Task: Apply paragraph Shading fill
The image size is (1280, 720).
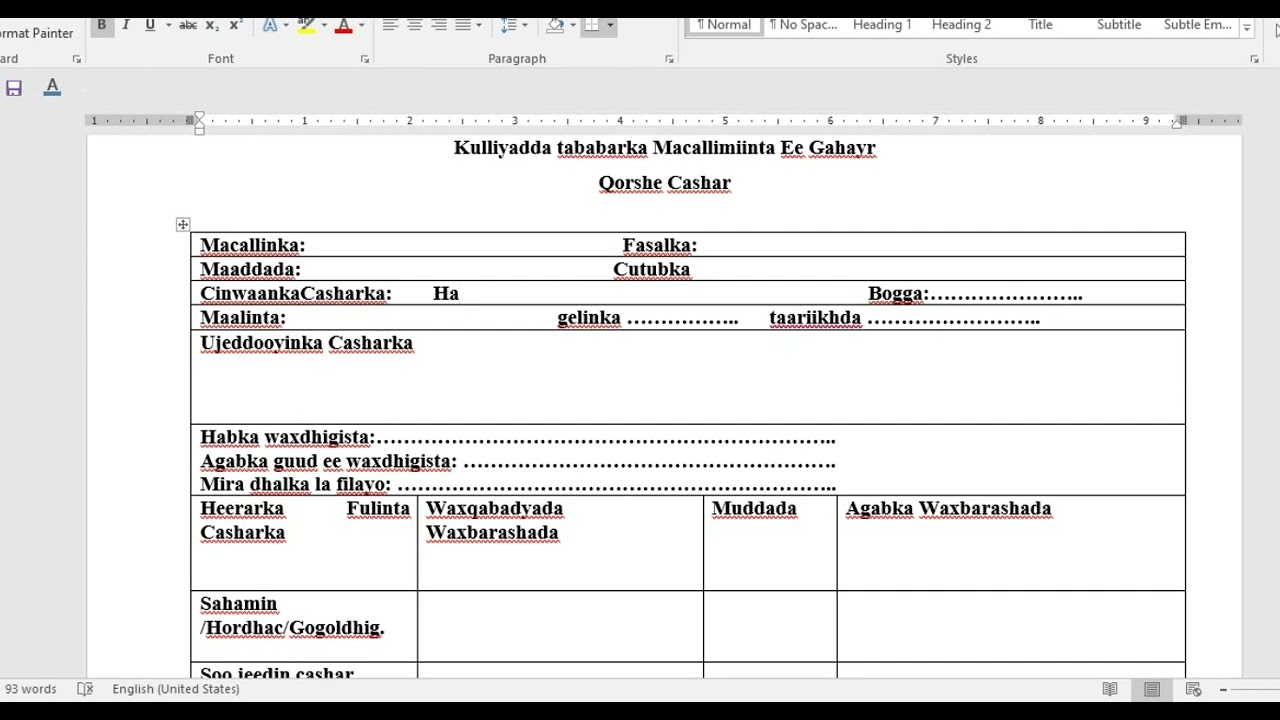Action: tap(556, 25)
